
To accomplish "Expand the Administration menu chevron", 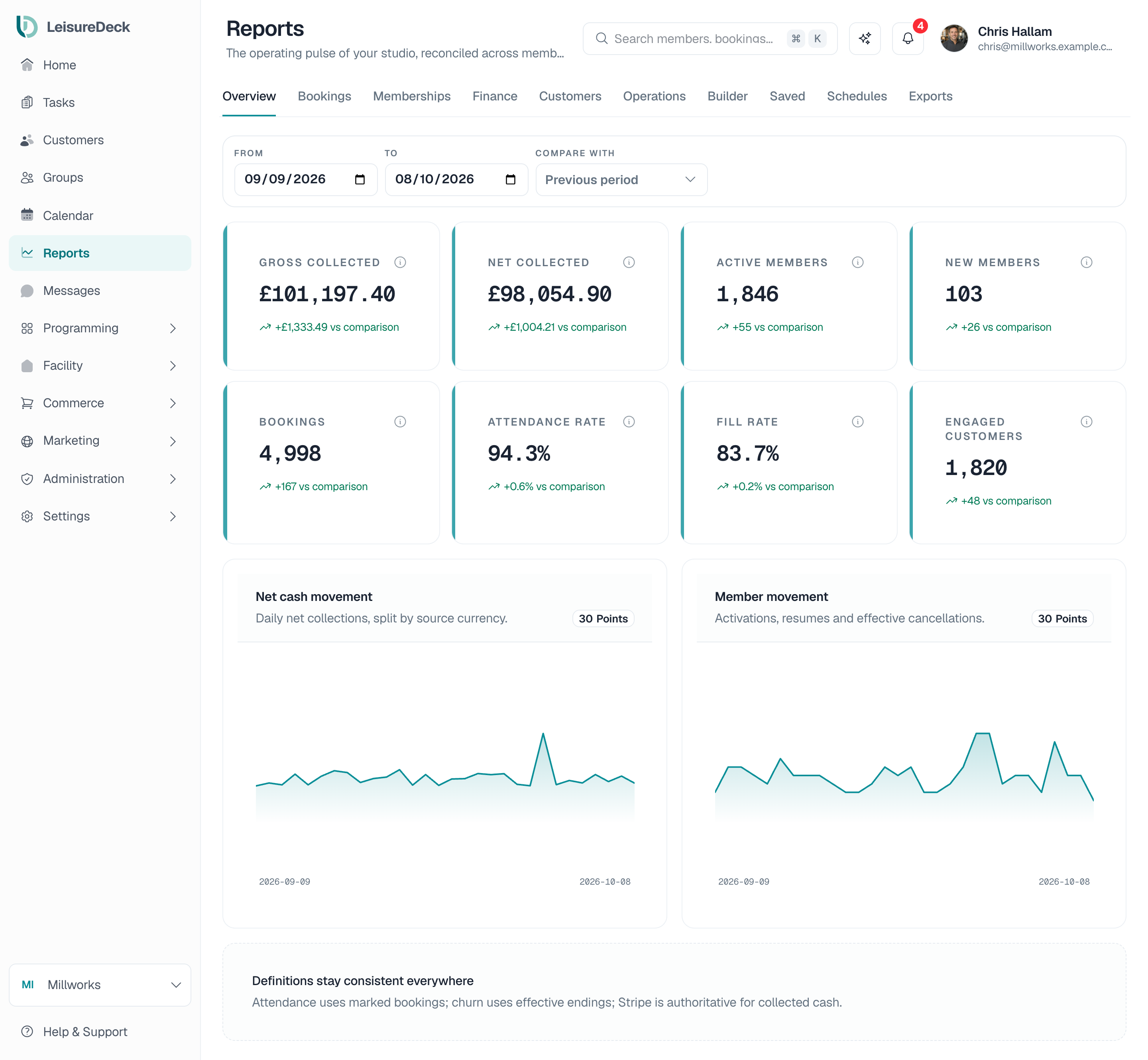I will click(173, 478).
